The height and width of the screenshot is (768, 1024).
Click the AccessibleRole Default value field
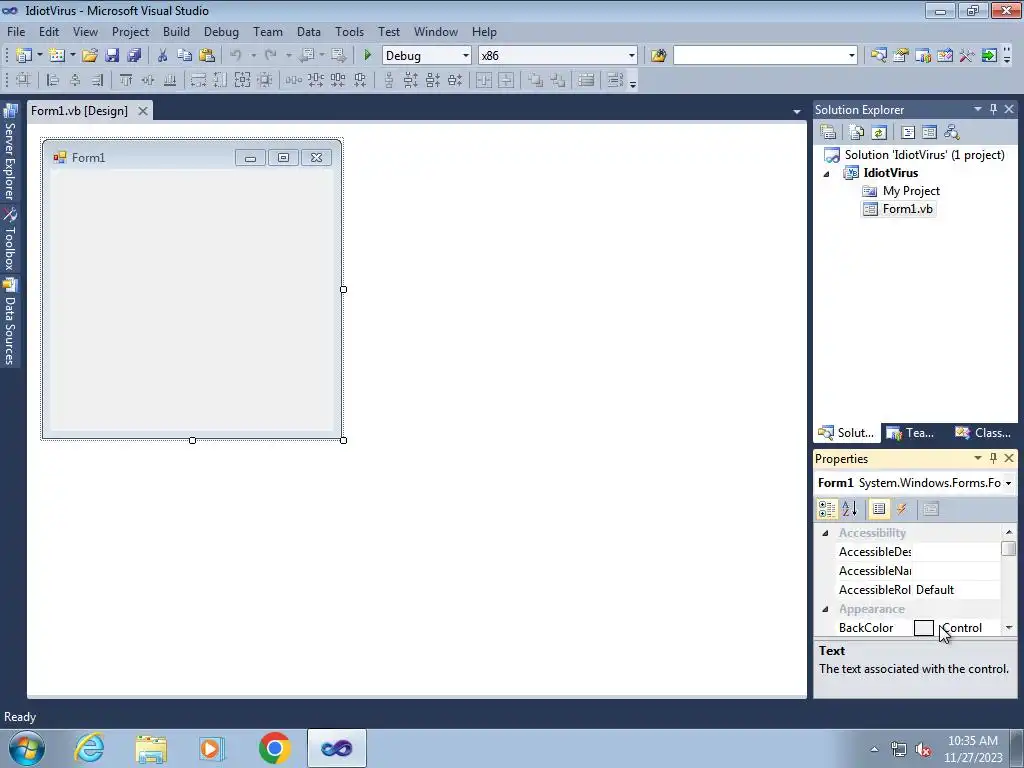coord(957,590)
